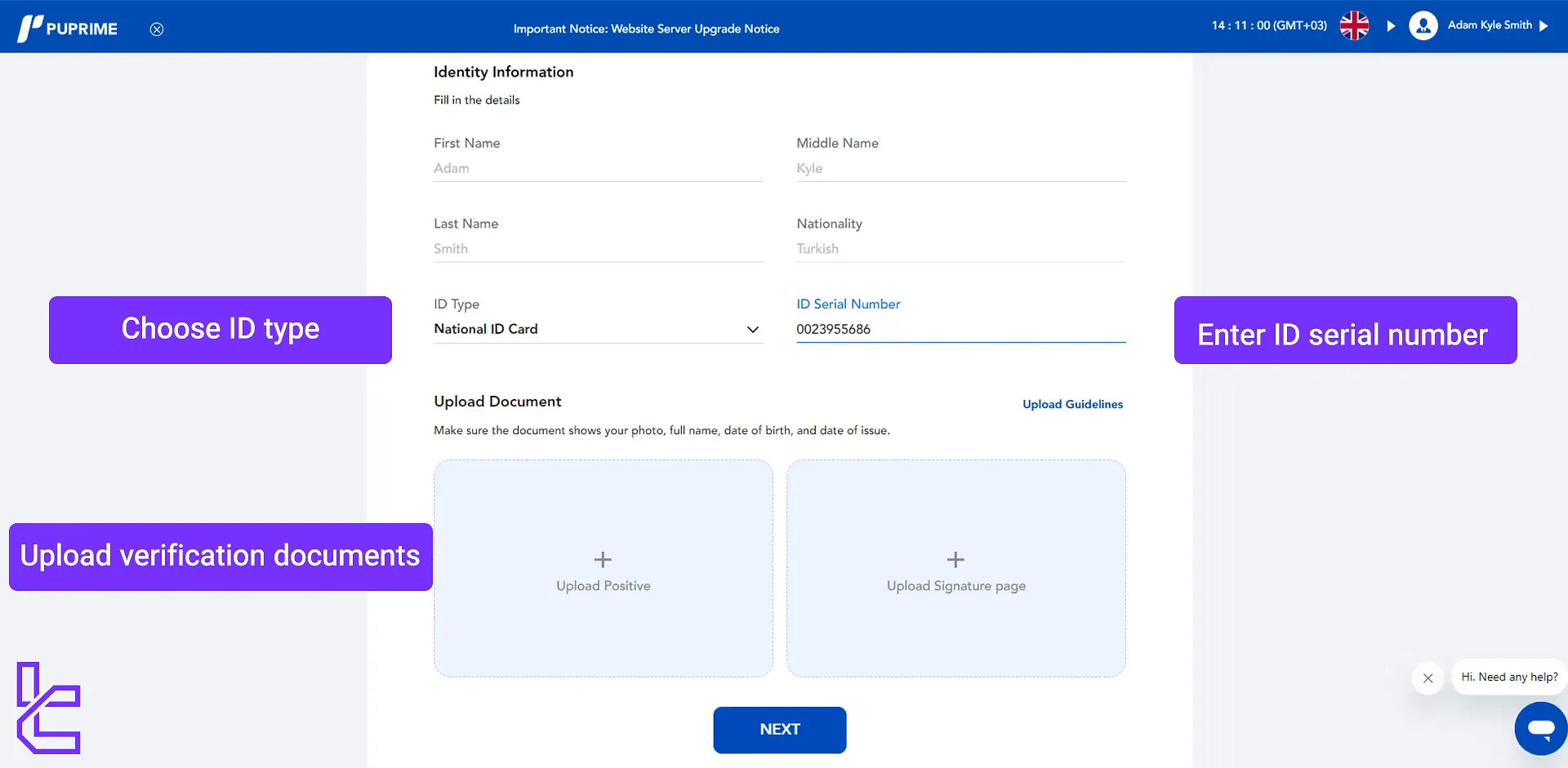Open the Upload Guidelines link
This screenshot has width=1568, height=768.
coord(1072,404)
